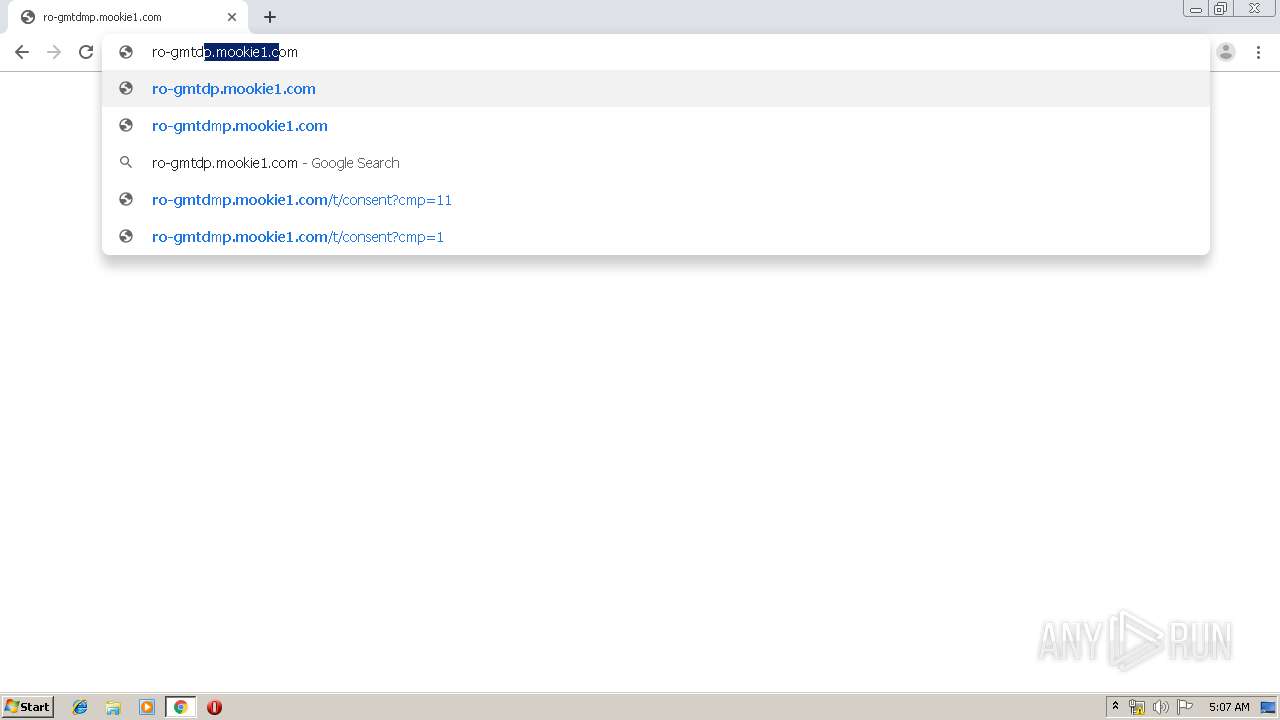The image size is (1280, 720).
Task: Click the show desktop tray button
Action: (x=1269, y=707)
